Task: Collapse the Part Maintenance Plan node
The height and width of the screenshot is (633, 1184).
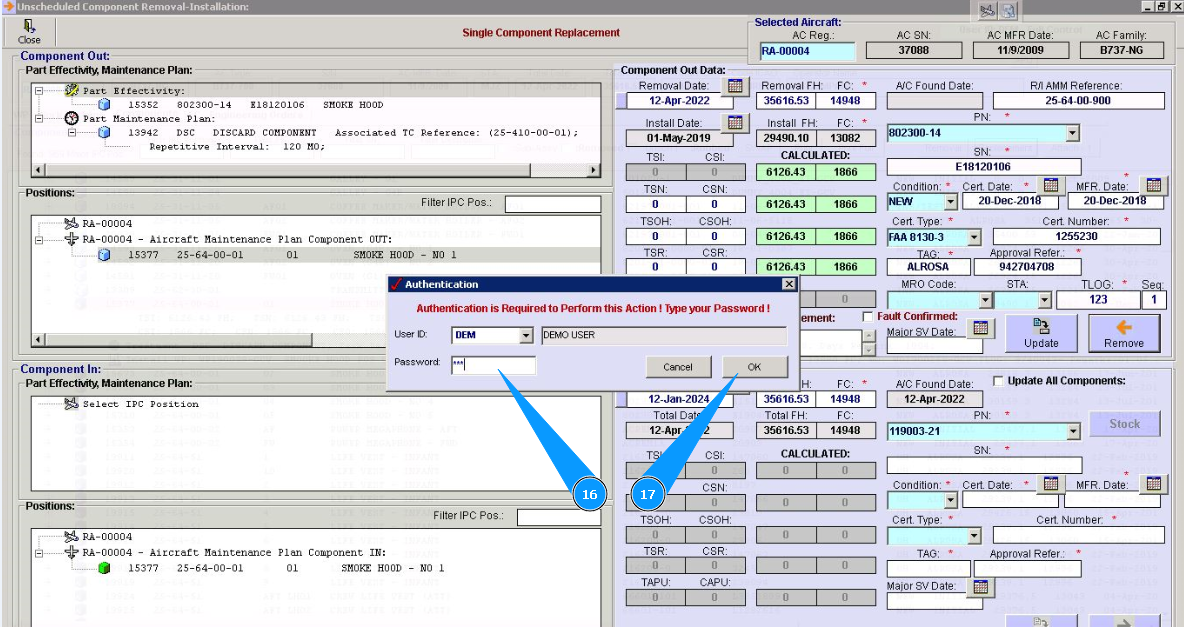Action: [38, 118]
